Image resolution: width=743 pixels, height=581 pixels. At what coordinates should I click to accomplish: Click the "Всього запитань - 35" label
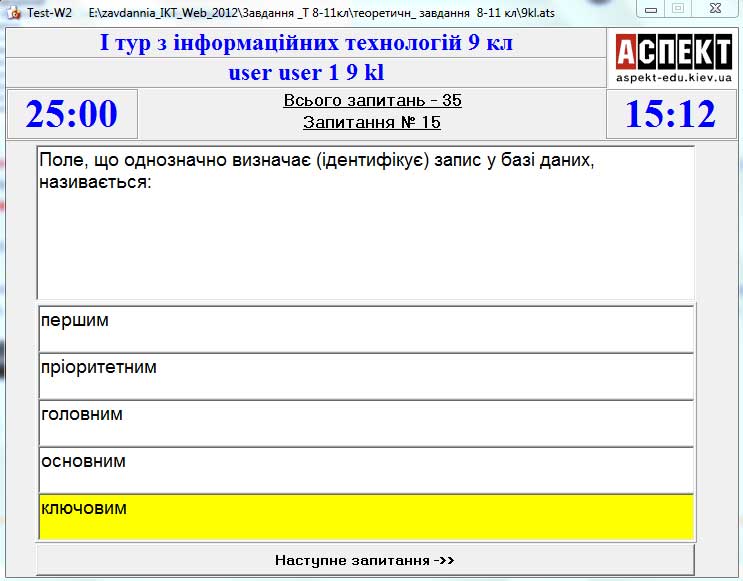click(x=372, y=101)
